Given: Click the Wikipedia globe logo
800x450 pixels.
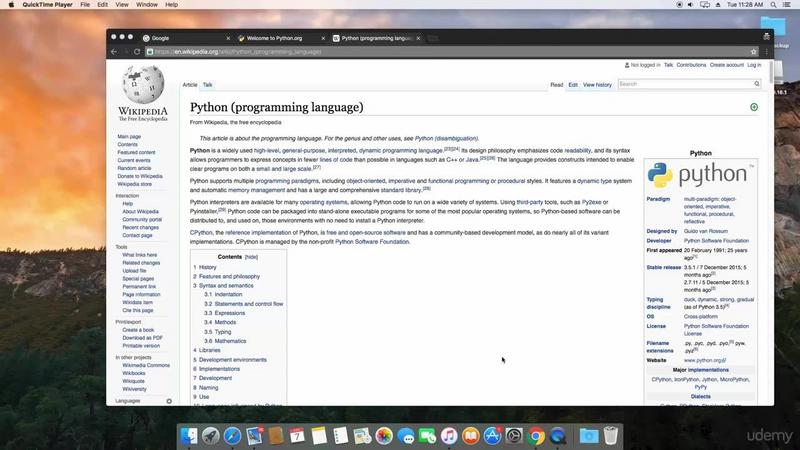Looking at the screenshot, I should coord(143,85).
